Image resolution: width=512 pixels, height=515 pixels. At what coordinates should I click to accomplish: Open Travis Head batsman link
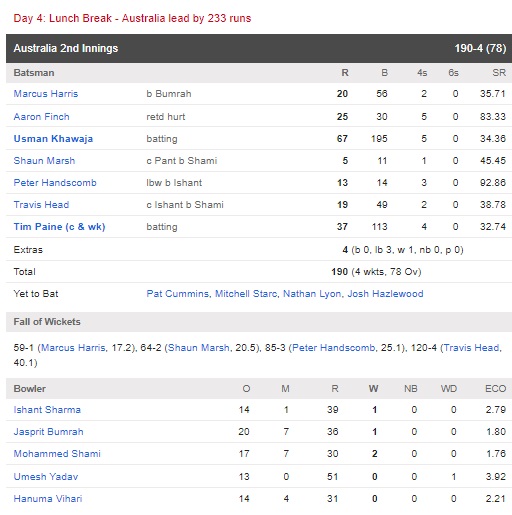click(x=41, y=205)
